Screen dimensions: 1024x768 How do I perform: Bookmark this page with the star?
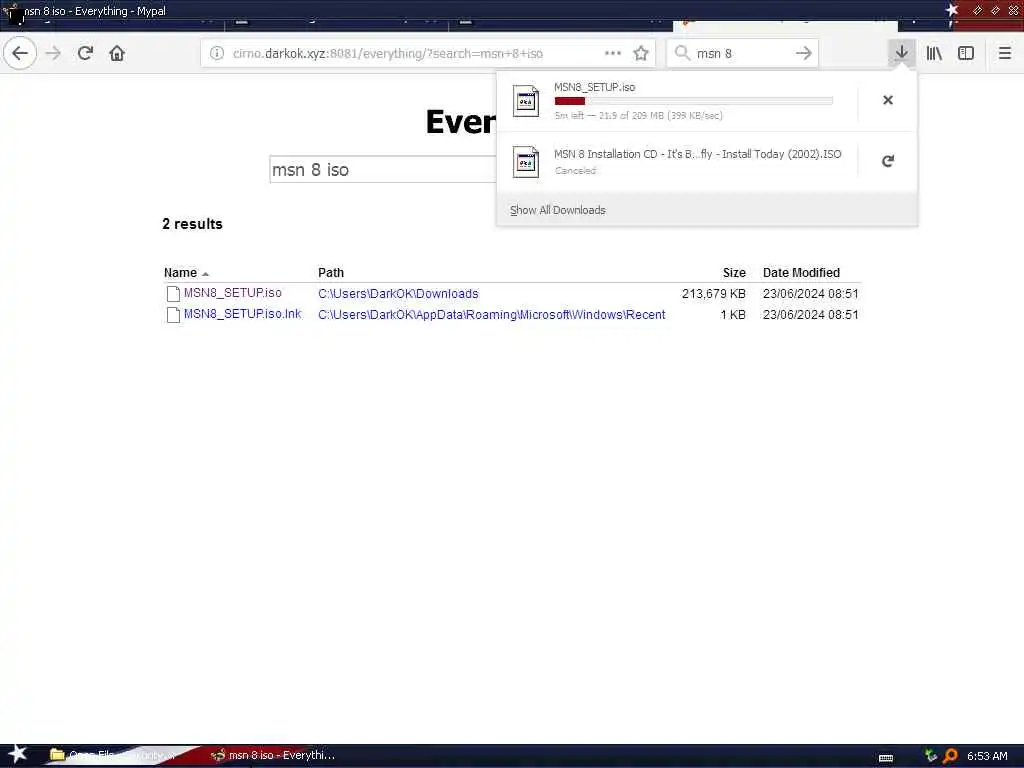[x=641, y=54]
